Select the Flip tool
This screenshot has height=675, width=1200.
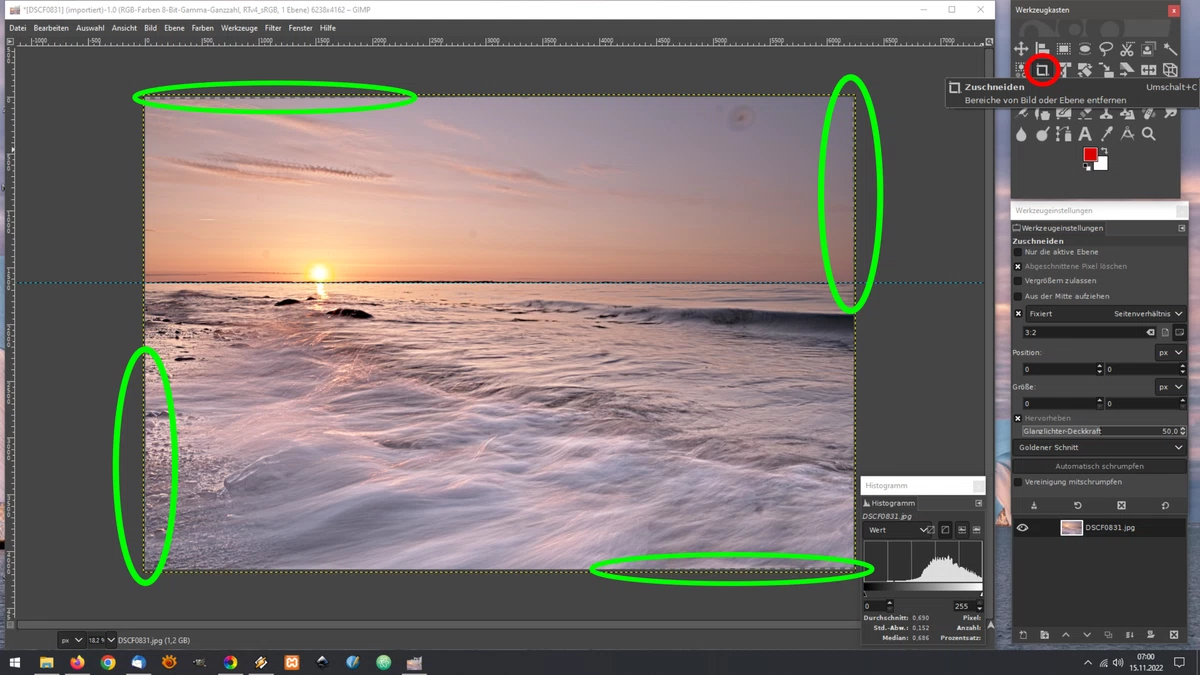coord(1148,70)
